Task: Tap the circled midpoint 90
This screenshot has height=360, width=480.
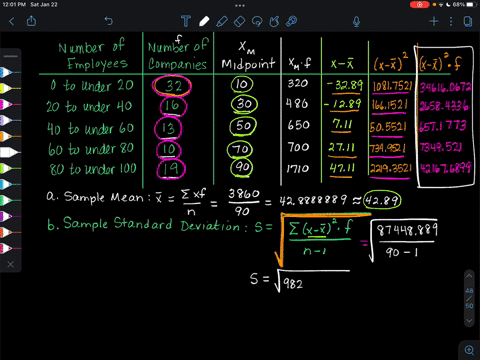Action: pos(241,167)
